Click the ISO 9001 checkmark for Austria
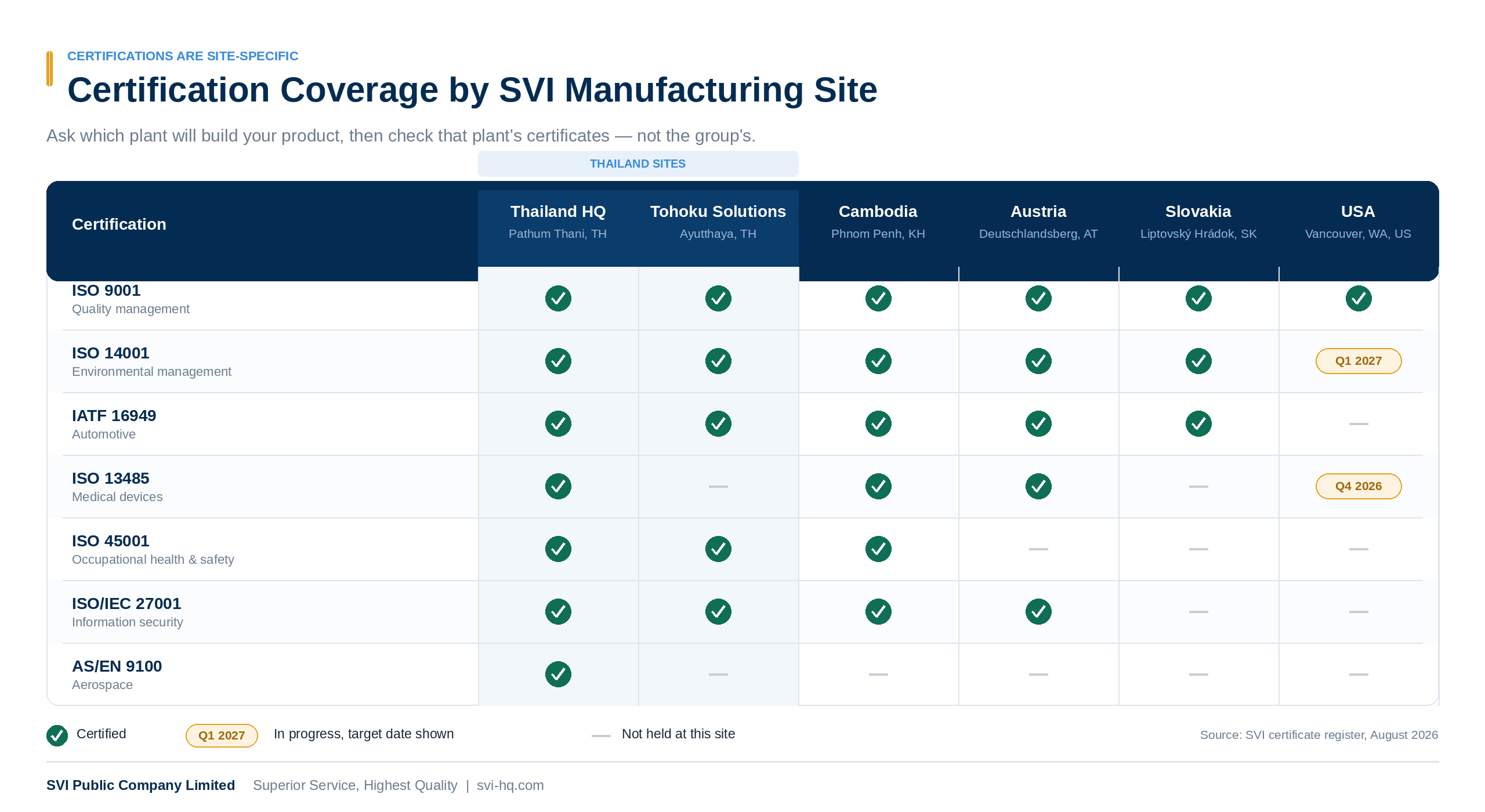The width and height of the screenshot is (1485, 812). (1038, 299)
